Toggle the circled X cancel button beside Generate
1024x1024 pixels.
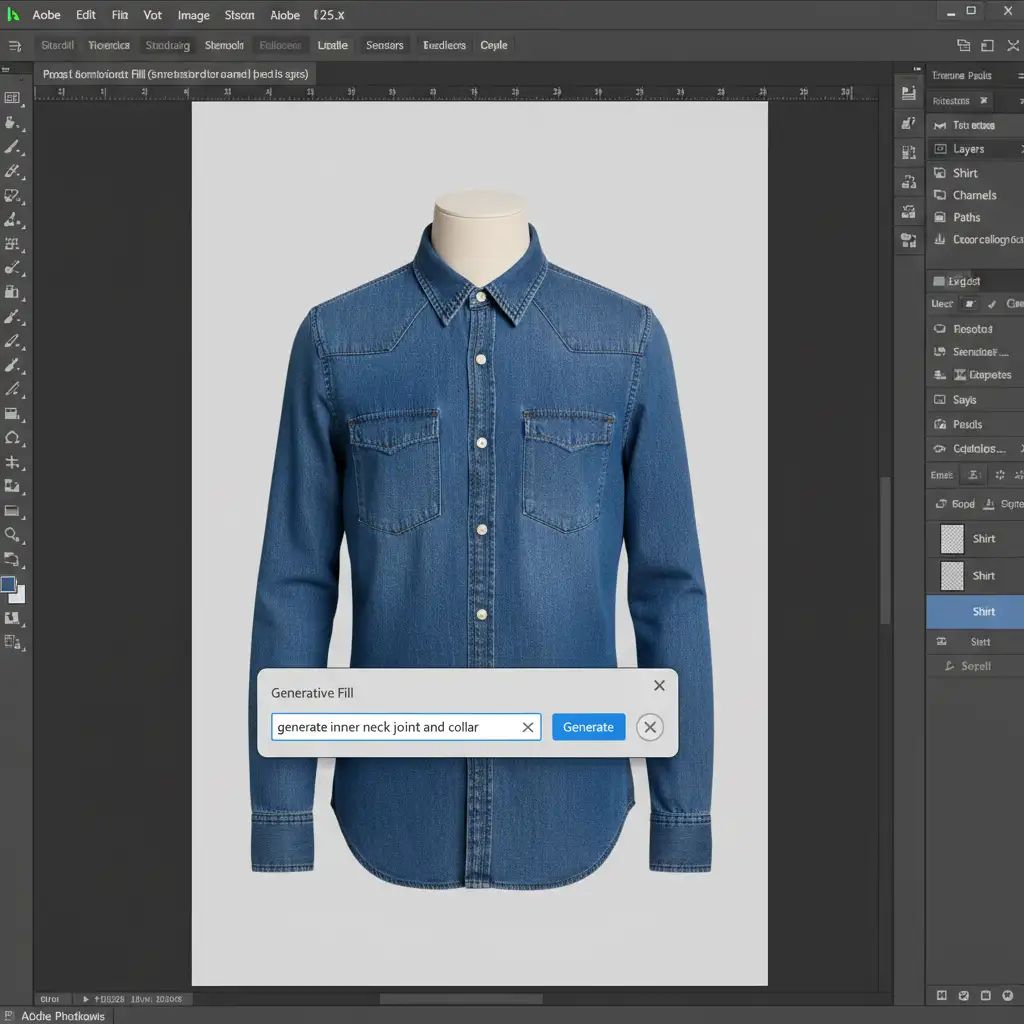pyautogui.click(x=650, y=727)
